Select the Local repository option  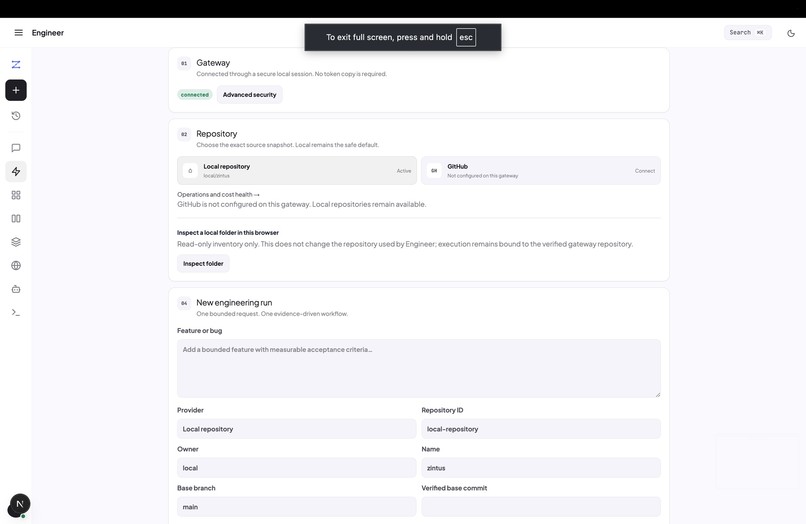pyautogui.click(x=297, y=171)
